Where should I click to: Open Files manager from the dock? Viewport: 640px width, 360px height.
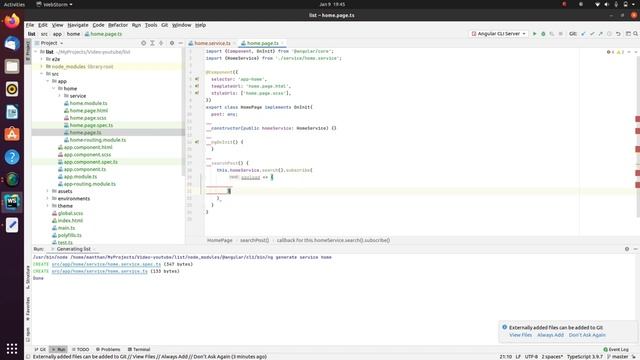coord(12,66)
